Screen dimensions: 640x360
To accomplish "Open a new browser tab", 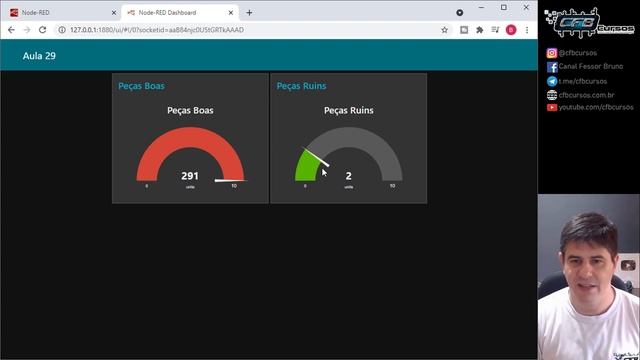I will (249, 13).
